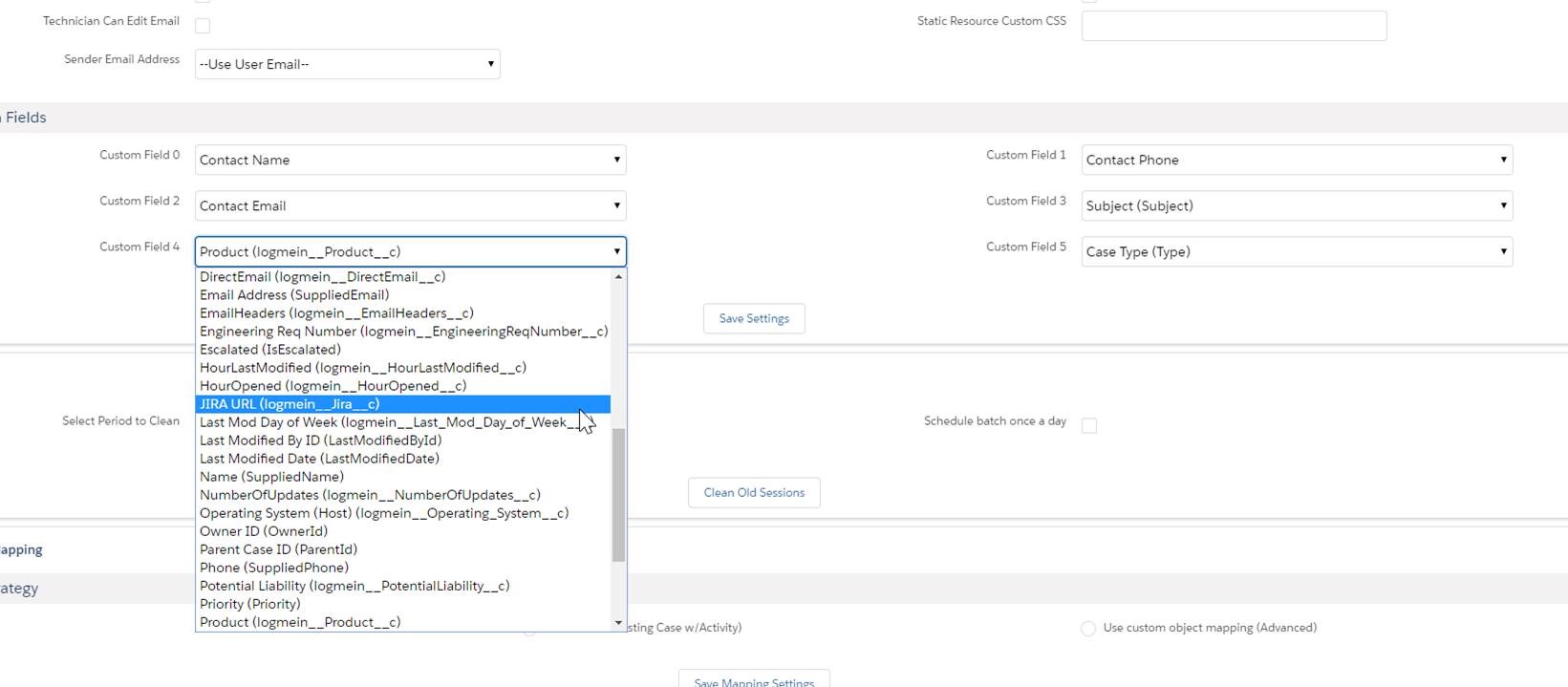Select Last Mod Day of Week option

tap(402, 422)
